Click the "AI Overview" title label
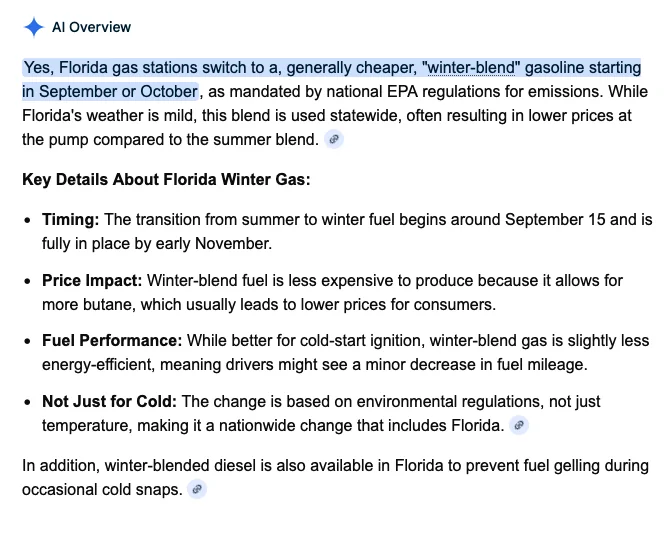The height and width of the screenshot is (533, 670). 91,27
